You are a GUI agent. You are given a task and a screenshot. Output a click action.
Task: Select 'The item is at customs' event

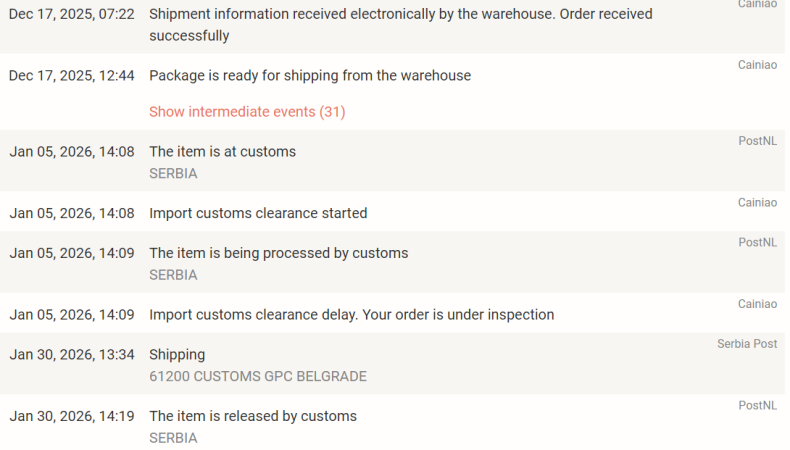[222, 152]
